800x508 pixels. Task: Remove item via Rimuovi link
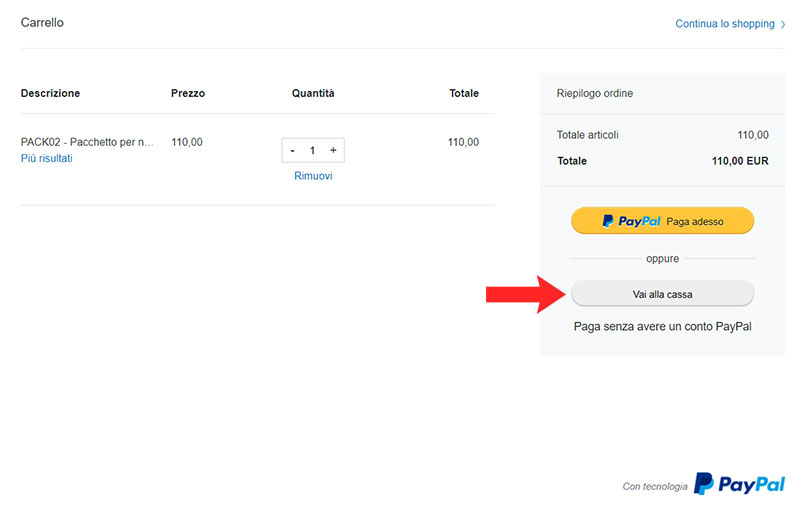pyautogui.click(x=313, y=176)
